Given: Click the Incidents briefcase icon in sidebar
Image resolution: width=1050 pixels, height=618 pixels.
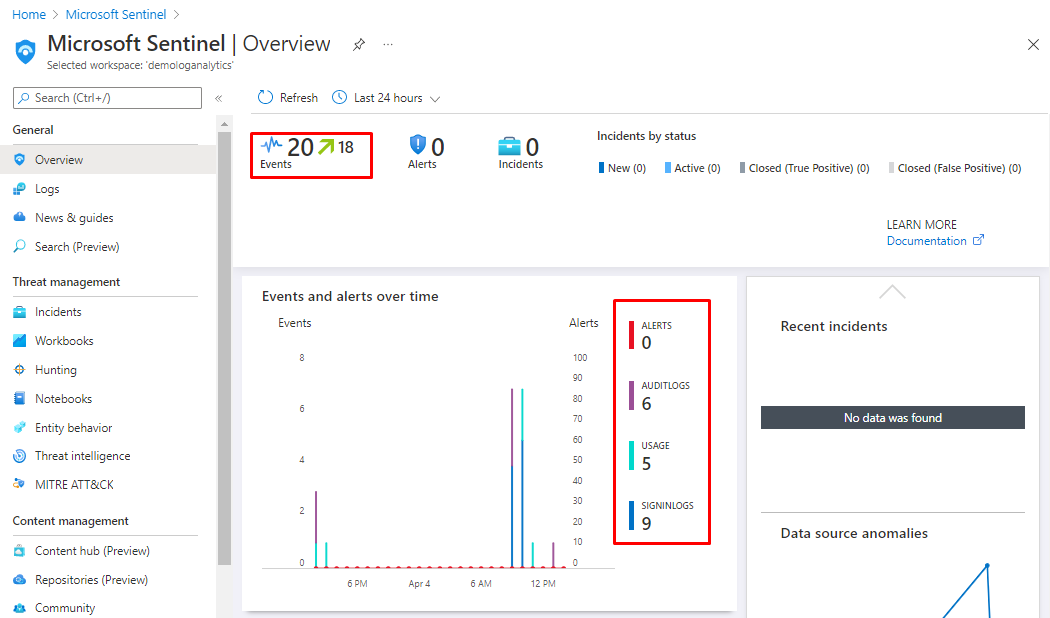Looking at the screenshot, I should pyautogui.click(x=20, y=312).
